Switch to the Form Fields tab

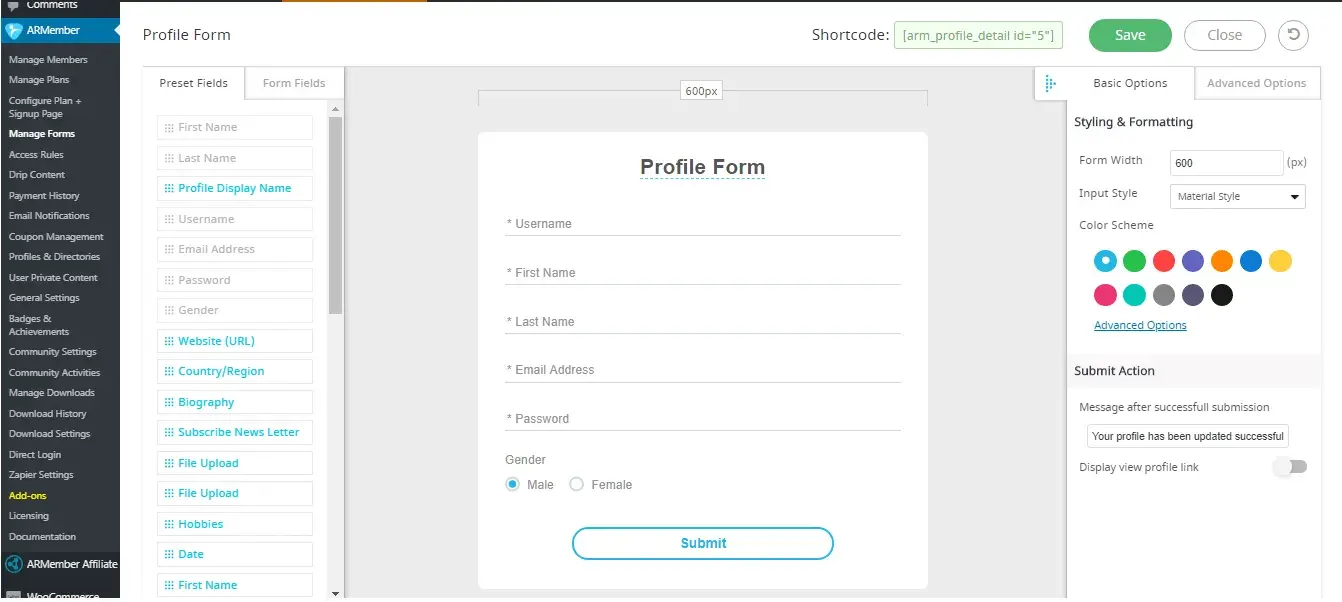[294, 83]
